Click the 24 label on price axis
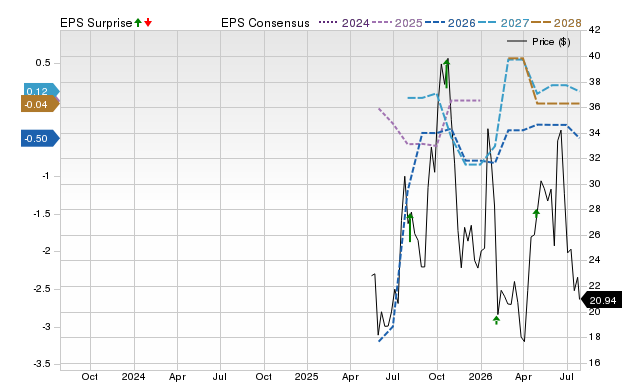Image resolution: width=640 pixels, height=382 pixels. click(595, 260)
